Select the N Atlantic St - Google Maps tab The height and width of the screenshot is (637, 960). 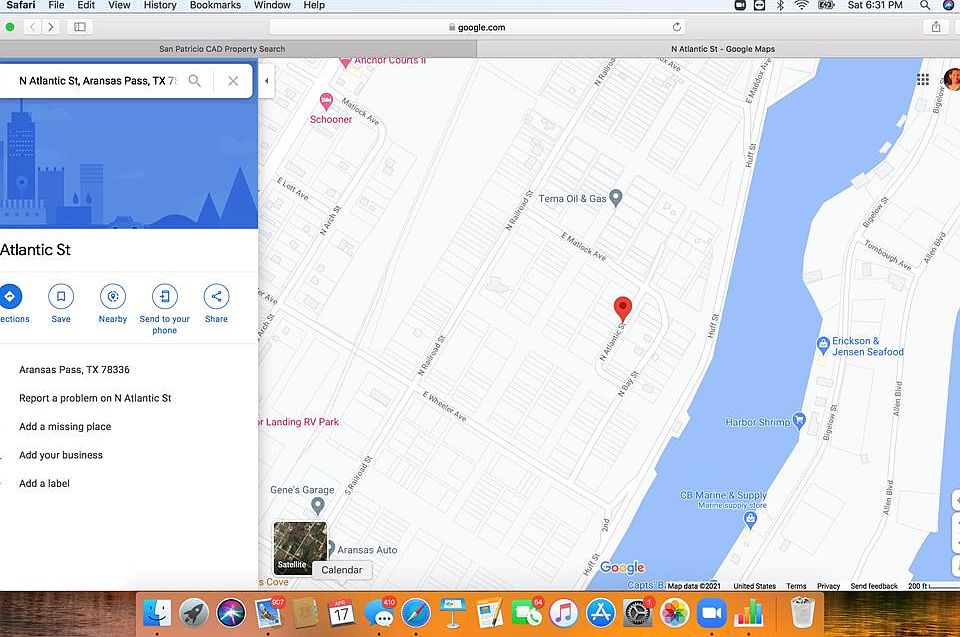tap(719, 49)
